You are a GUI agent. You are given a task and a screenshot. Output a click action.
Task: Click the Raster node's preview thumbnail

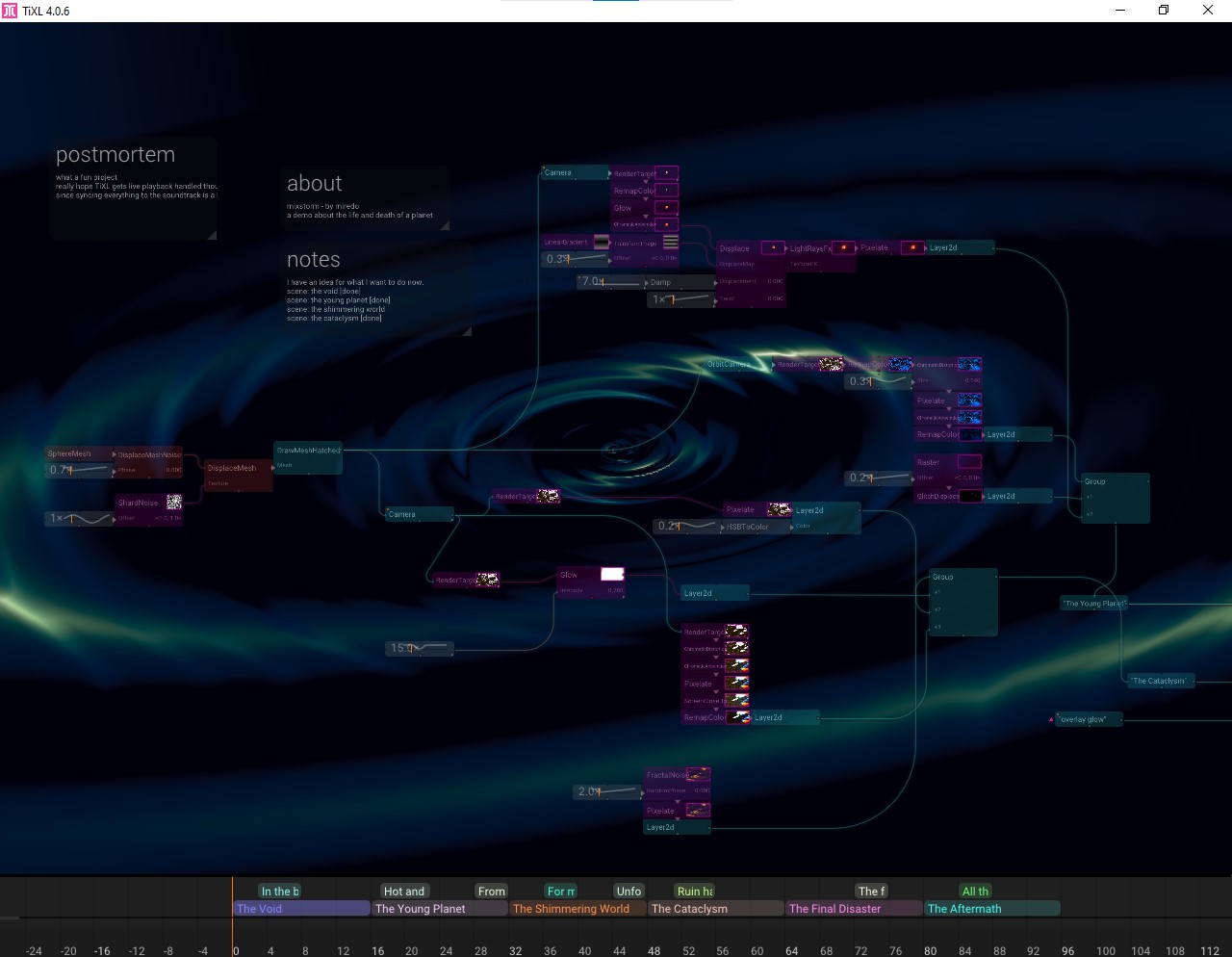[969, 462]
